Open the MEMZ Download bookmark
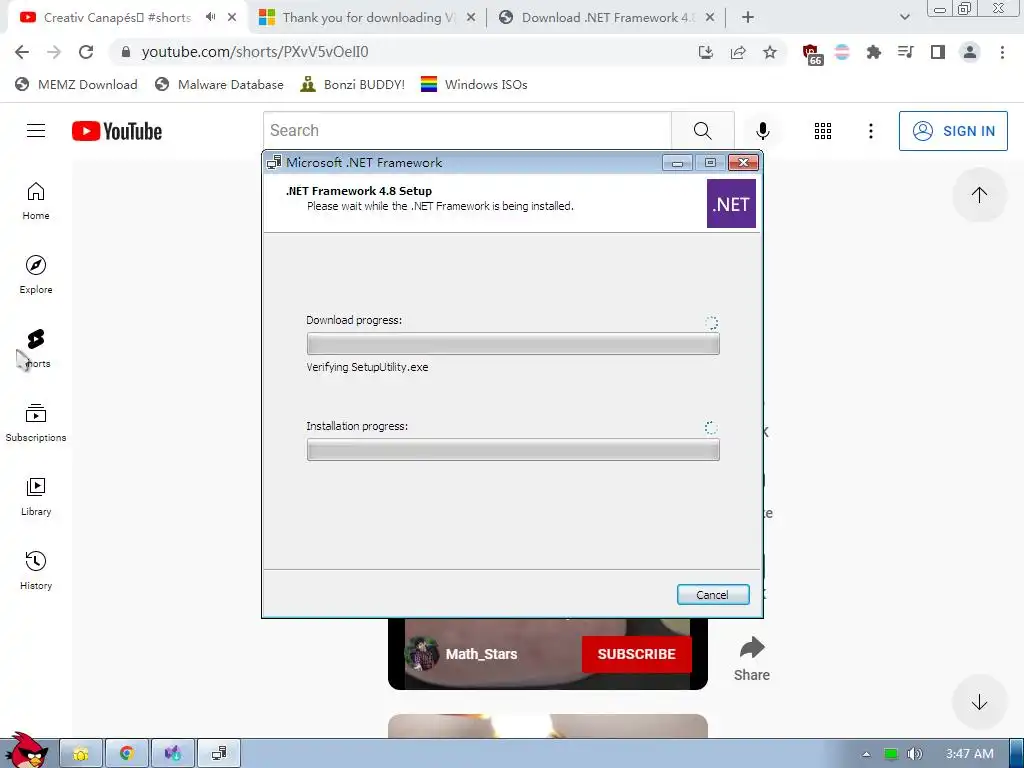The height and width of the screenshot is (768, 1024). tap(76, 85)
